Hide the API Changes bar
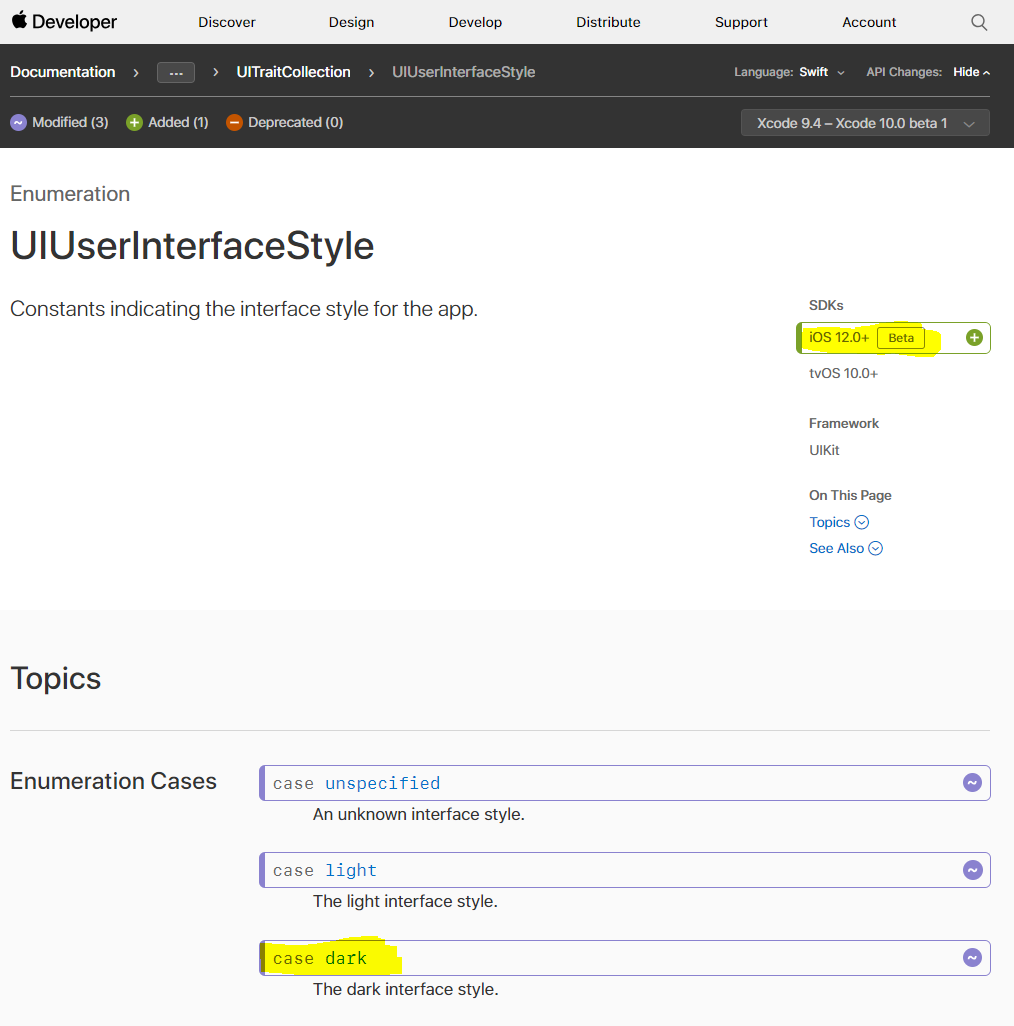This screenshot has height=1026, width=1014. (x=971, y=72)
